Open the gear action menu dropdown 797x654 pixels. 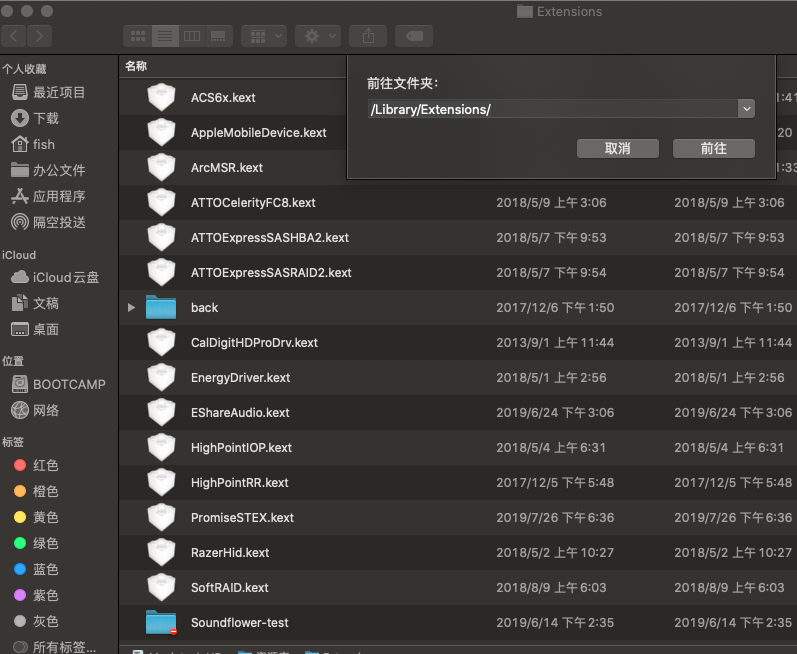320,36
